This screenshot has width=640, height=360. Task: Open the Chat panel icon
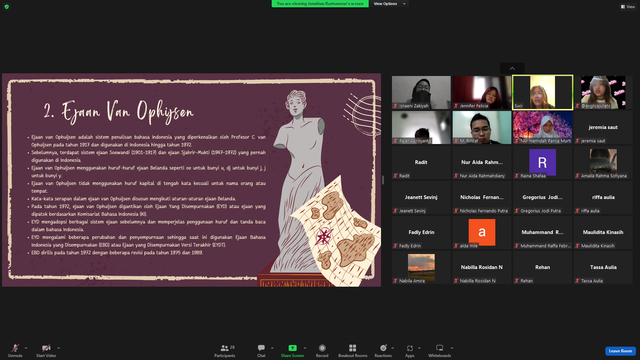coord(261,348)
